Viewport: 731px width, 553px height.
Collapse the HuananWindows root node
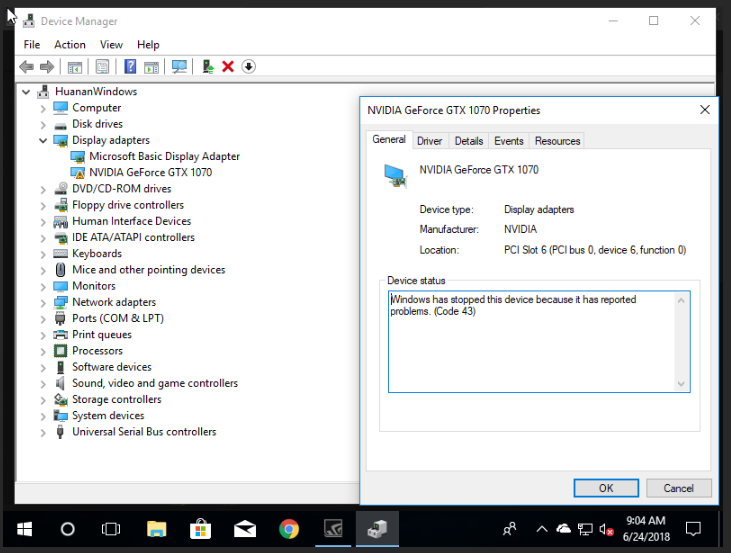coord(26,92)
